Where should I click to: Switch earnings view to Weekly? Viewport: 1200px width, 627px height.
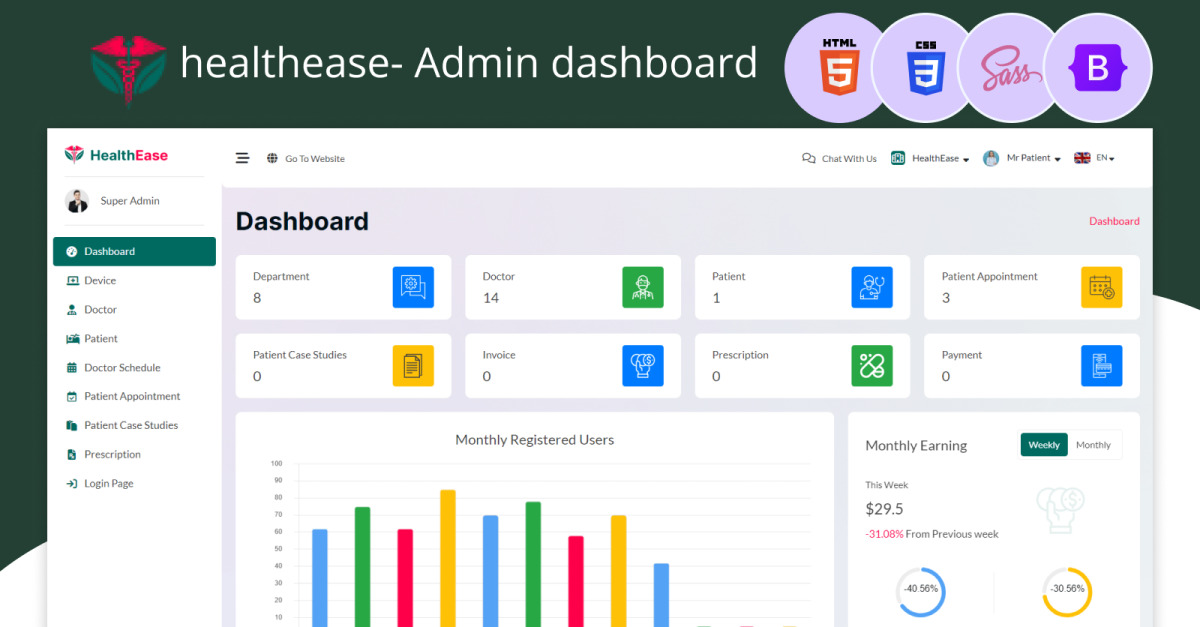(1044, 445)
